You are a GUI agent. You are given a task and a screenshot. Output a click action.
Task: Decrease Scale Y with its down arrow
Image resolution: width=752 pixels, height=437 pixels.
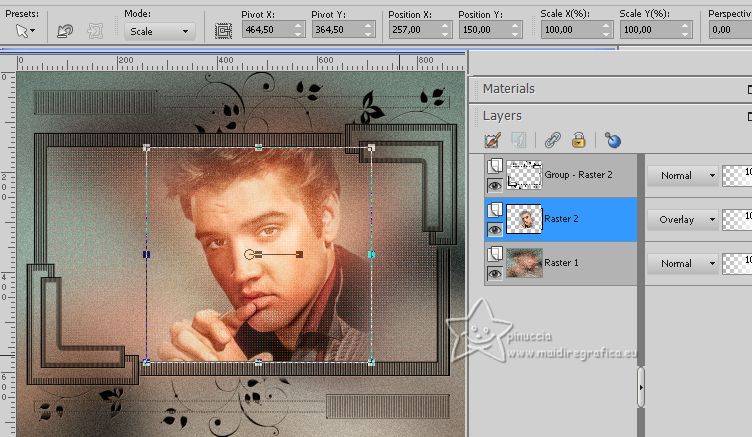click(x=685, y=34)
